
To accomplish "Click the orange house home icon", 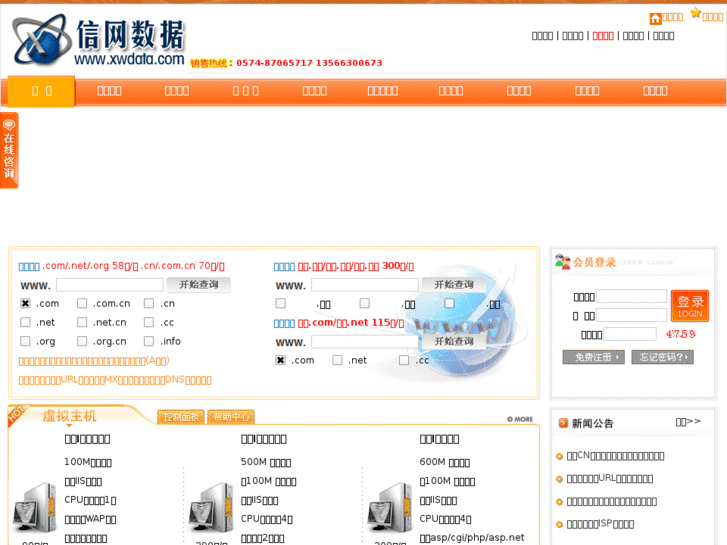I will tap(655, 18).
